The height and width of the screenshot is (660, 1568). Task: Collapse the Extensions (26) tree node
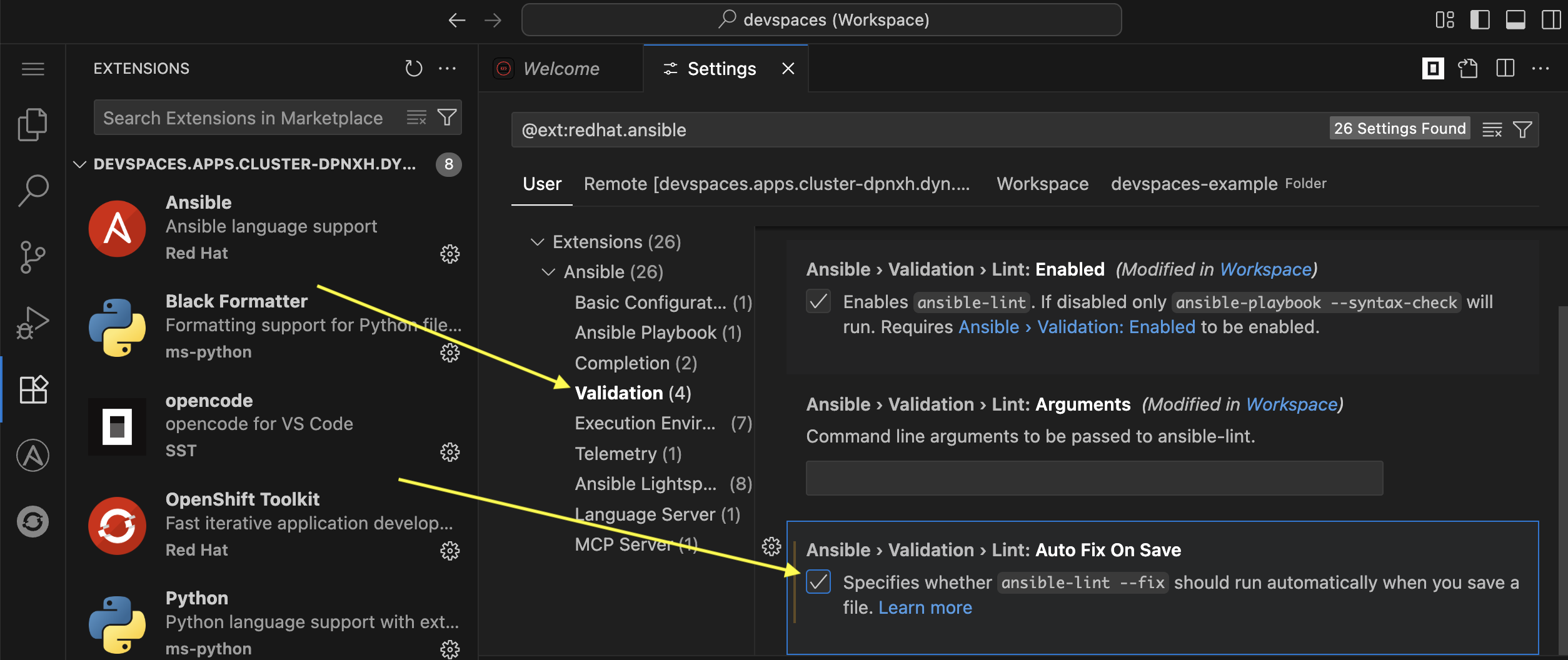click(x=537, y=242)
